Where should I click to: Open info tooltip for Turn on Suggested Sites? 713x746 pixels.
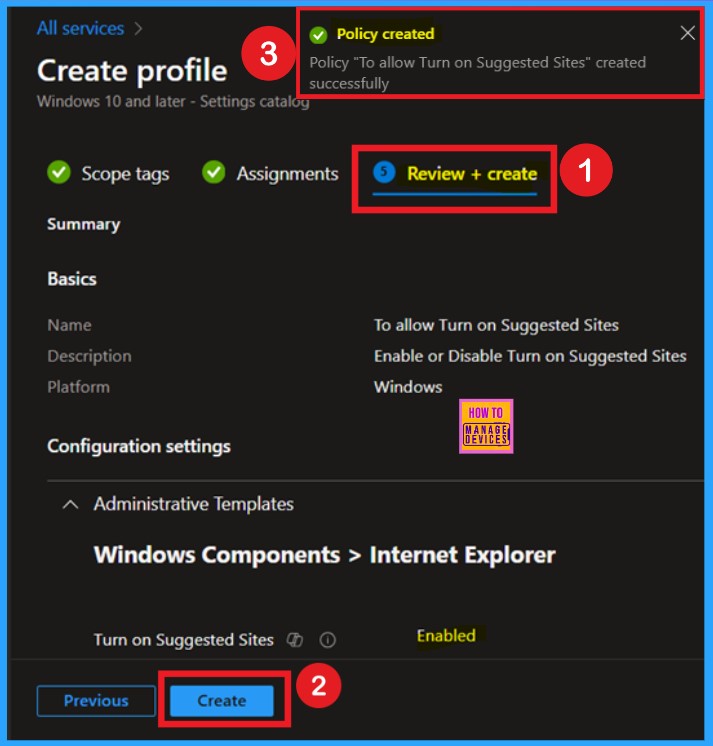pyautogui.click(x=327, y=640)
